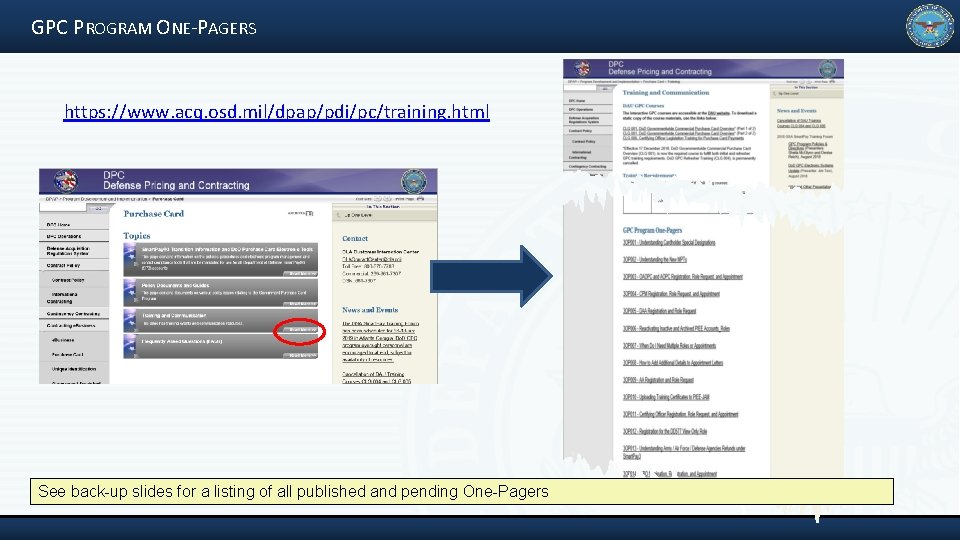Open Unique Identification in Purchase Card sidebar

pos(73,369)
